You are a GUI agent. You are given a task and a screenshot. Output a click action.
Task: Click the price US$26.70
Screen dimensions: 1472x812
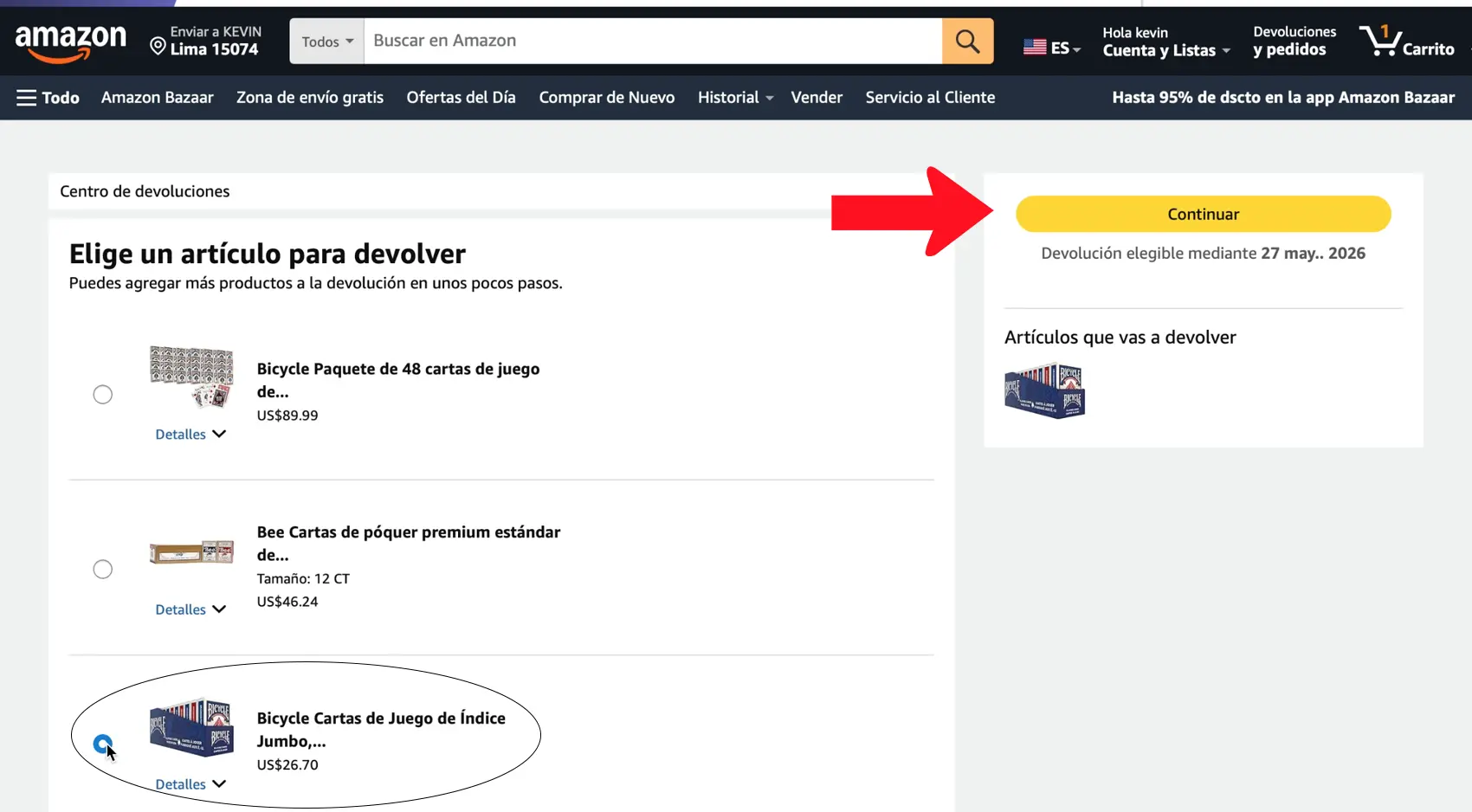coord(287,765)
